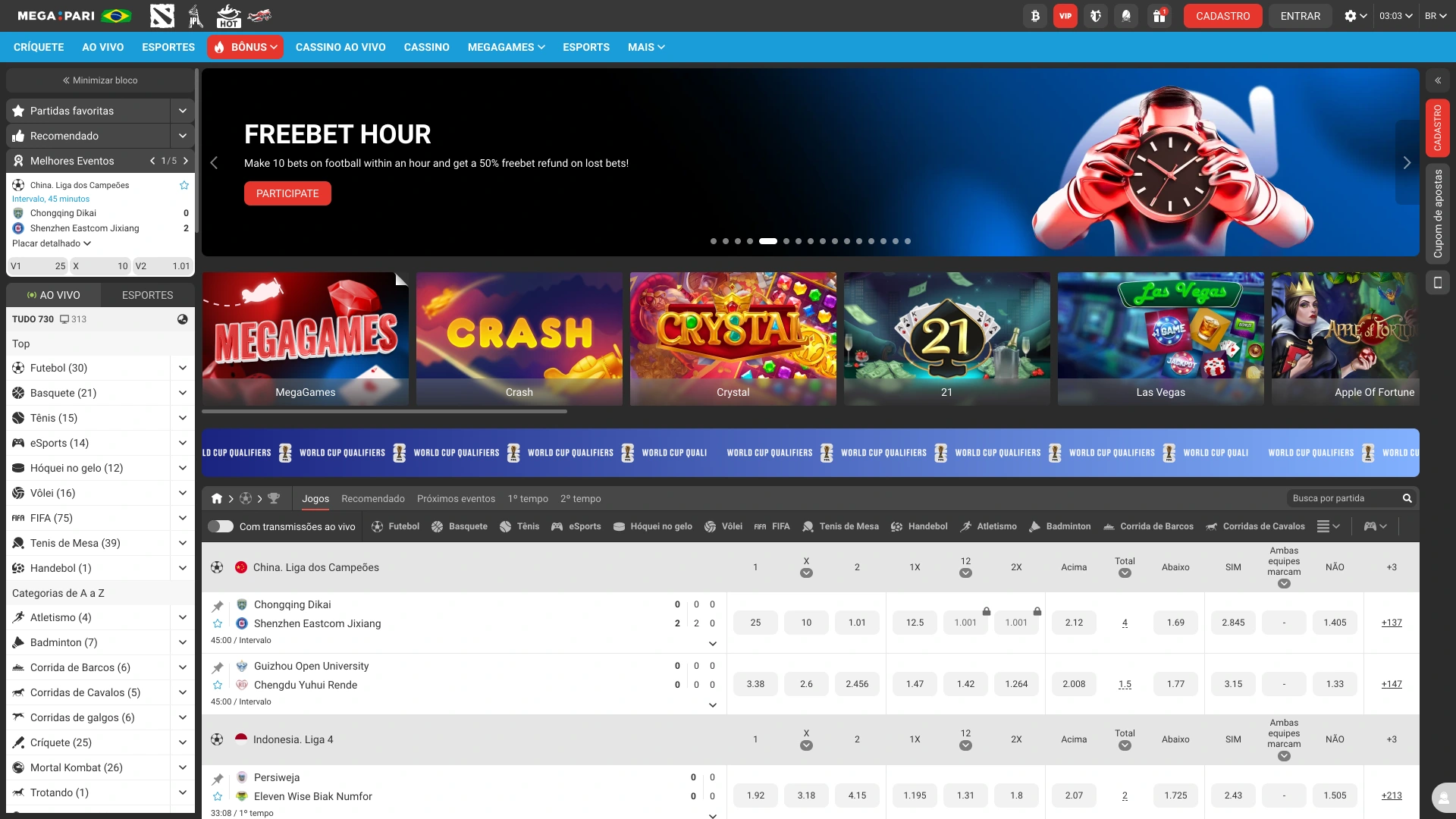Open the Bitcoin payments icon

(1035, 15)
